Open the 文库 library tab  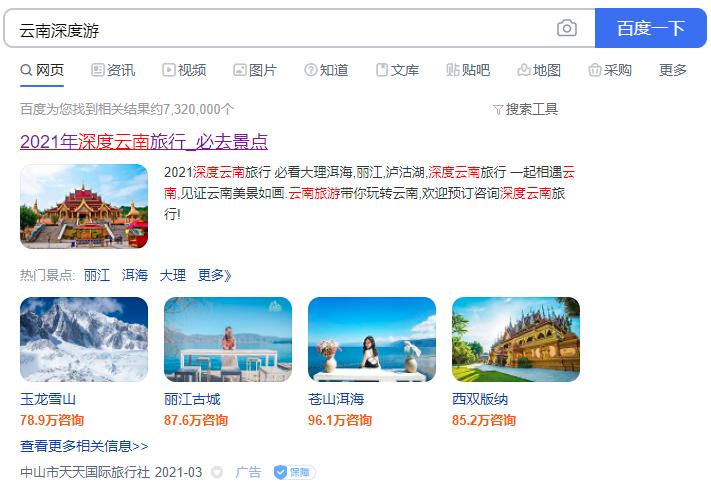coord(397,70)
